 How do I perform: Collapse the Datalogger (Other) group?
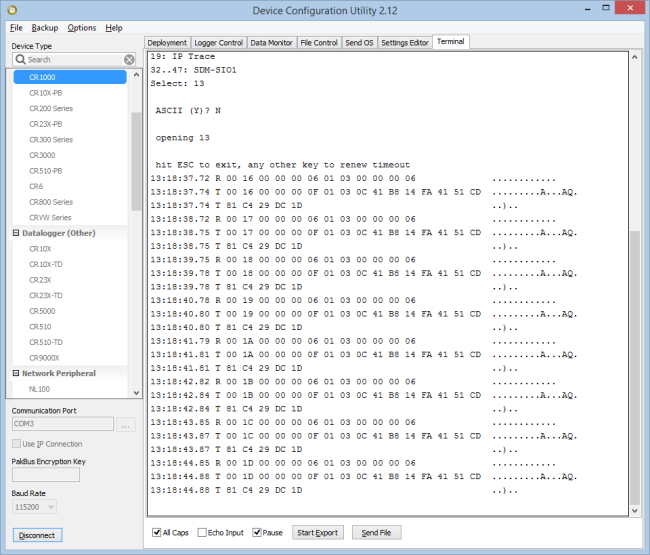pyautogui.click(x=16, y=233)
